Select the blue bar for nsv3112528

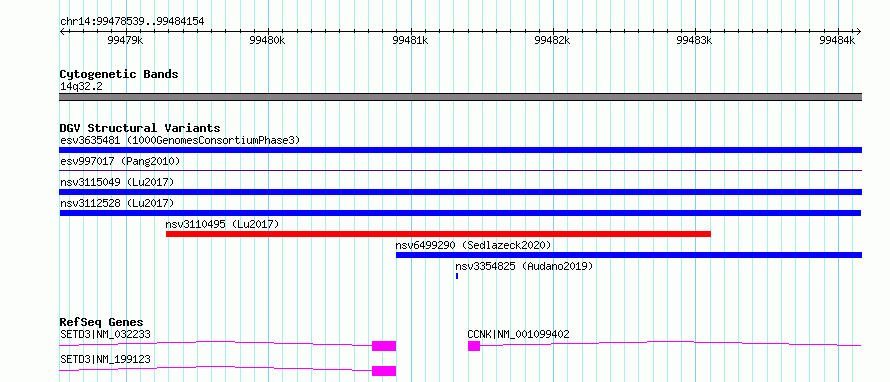(x=460, y=213)
